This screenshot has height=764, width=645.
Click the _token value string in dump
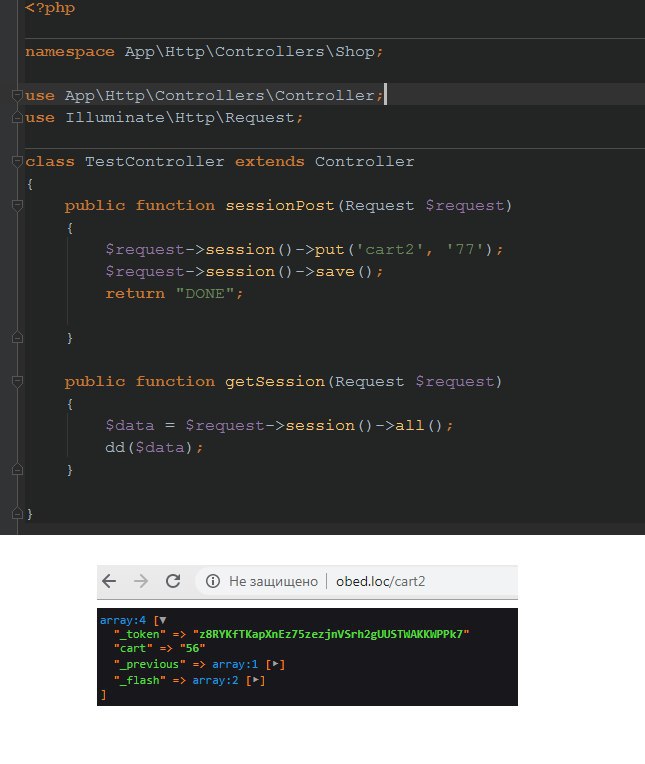coord(331,634)
